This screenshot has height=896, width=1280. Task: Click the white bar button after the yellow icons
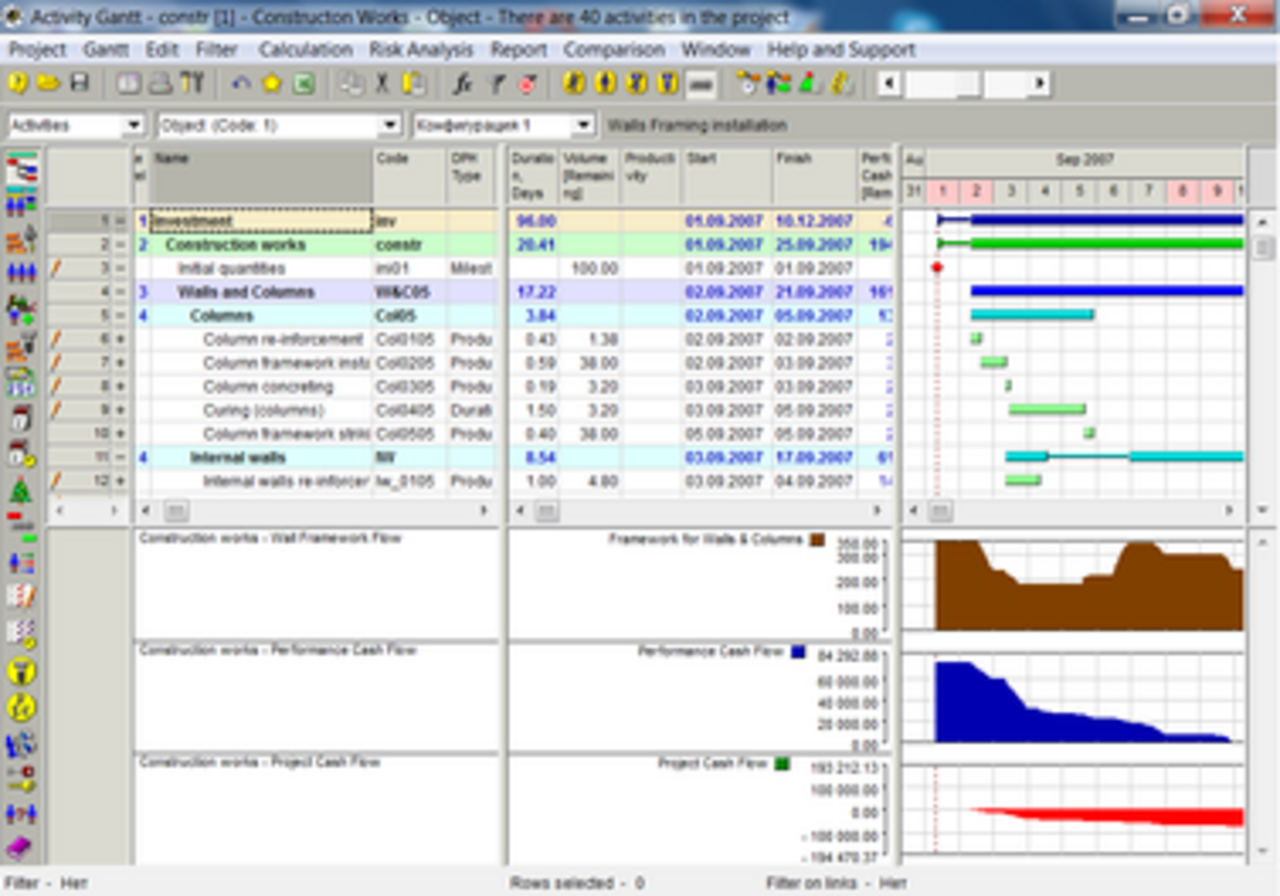coord(701,85)
